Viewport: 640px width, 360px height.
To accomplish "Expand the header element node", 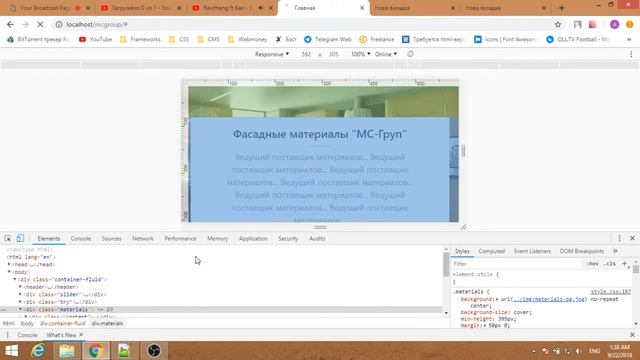I will tap(20, 287).
